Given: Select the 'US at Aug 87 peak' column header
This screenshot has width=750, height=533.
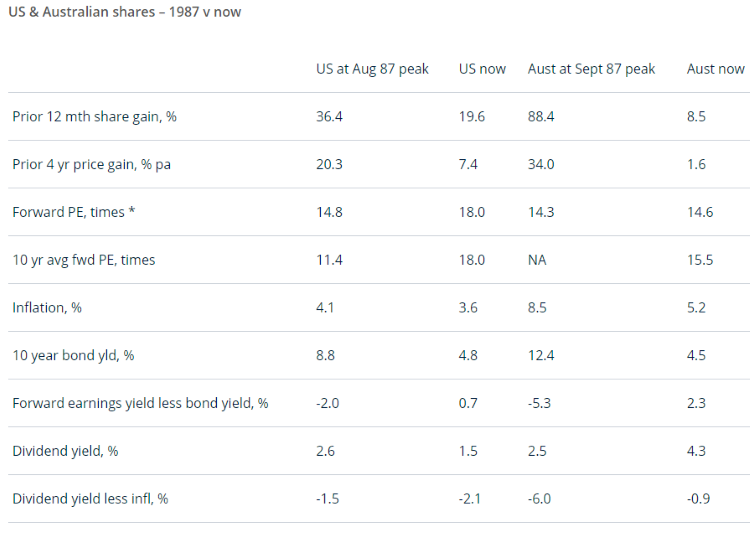Looking at the screenshot, I should point(372,69).
